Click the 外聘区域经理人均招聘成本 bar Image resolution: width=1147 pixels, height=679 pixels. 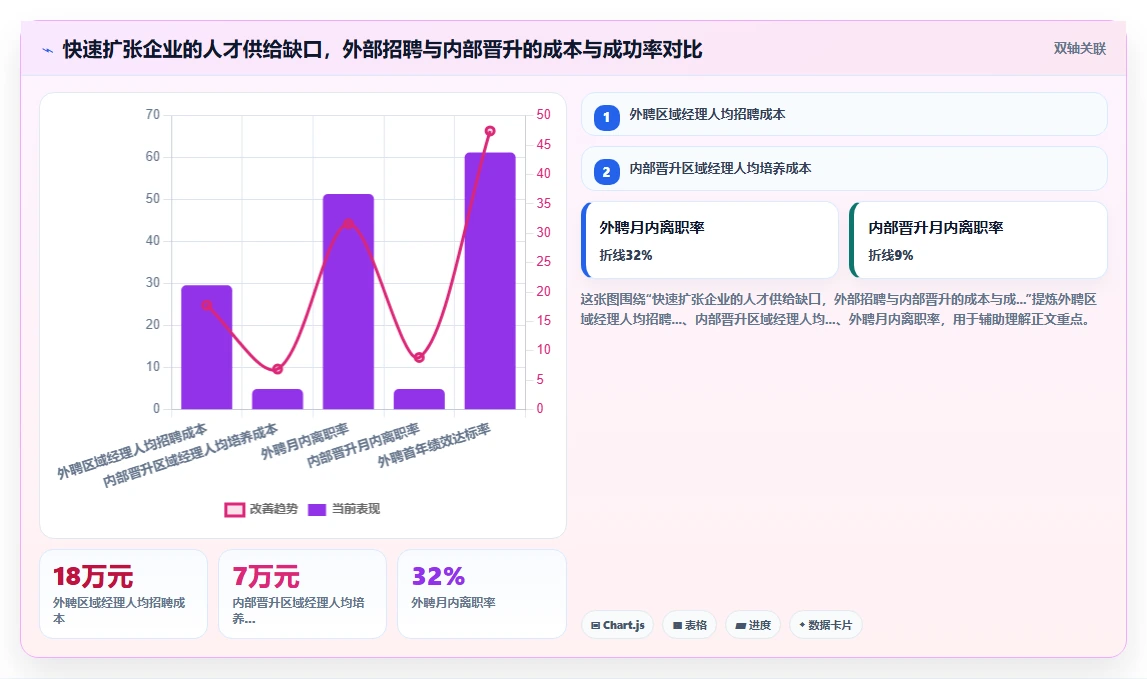click(207, 348)
